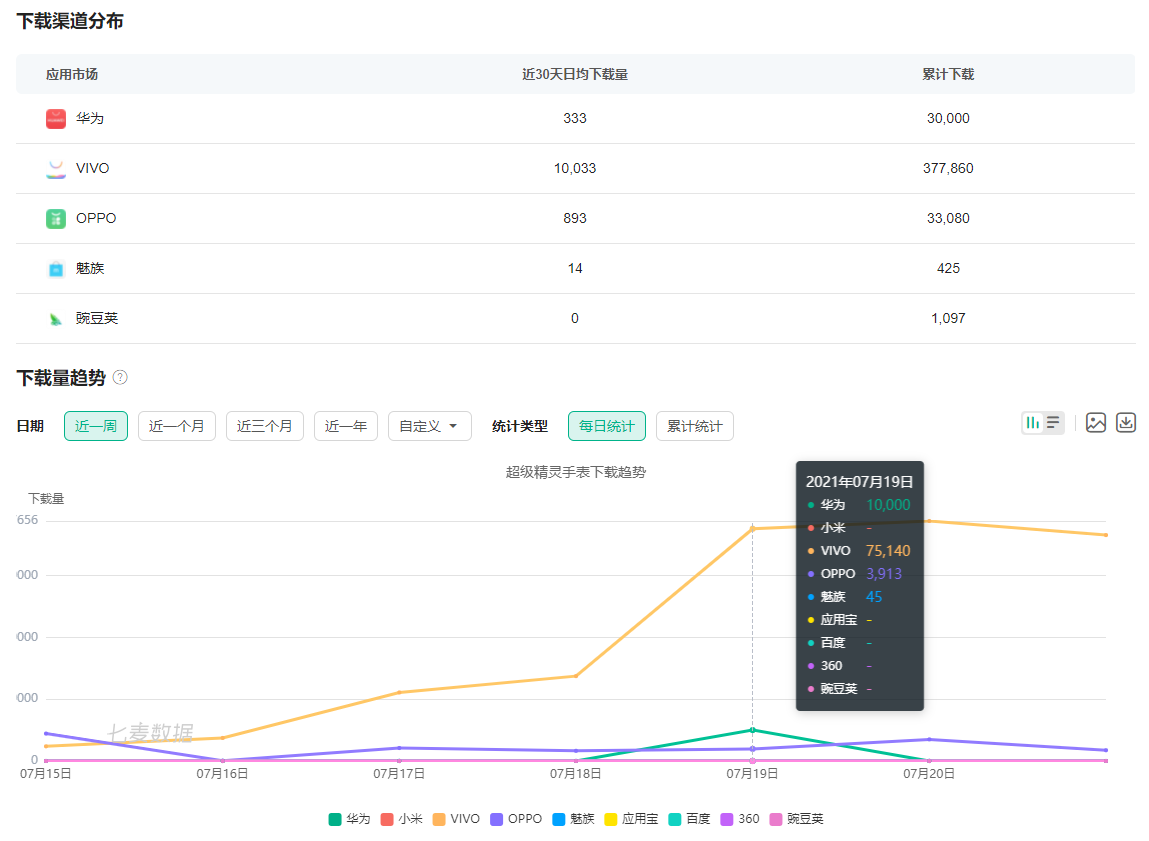This screenshot has height=841, width=1149.
Task: Open the 自定义 date range dropdown
Action: click(x=429, y=426)
